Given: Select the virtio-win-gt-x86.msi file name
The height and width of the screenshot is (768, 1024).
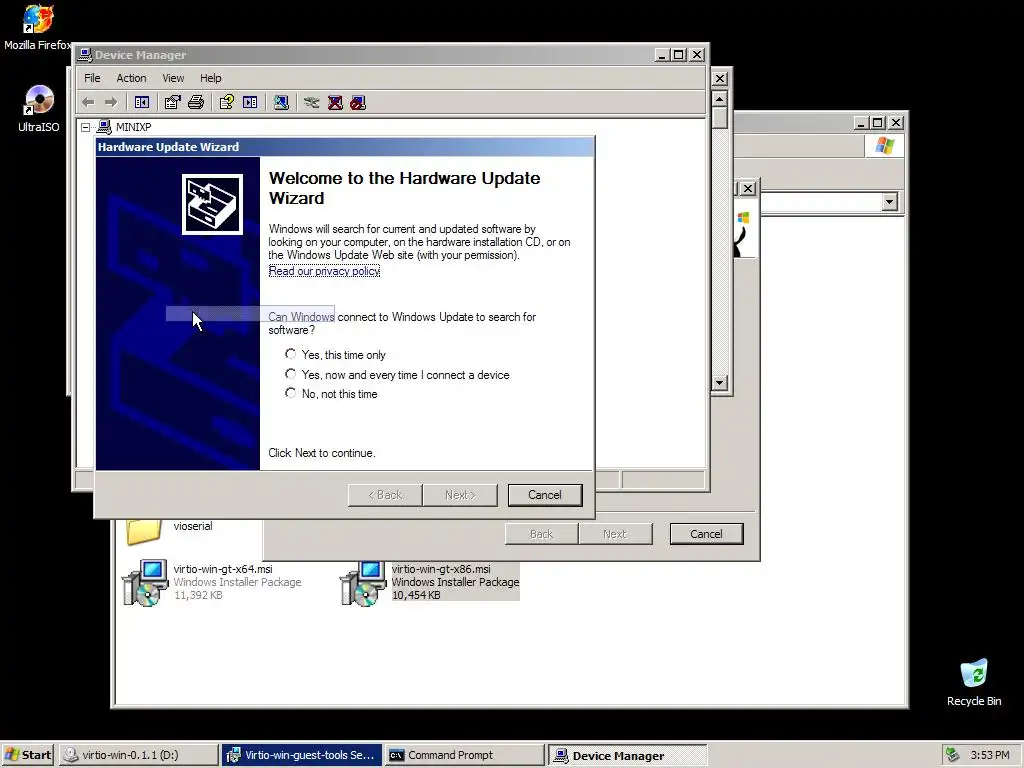Looking at the screenshot, I should coord(441,569).
